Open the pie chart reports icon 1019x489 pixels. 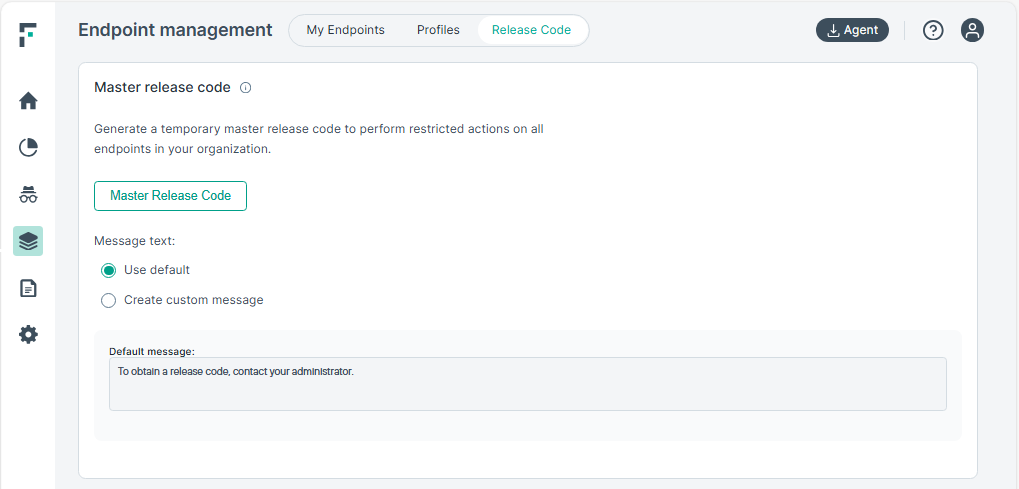28,148
